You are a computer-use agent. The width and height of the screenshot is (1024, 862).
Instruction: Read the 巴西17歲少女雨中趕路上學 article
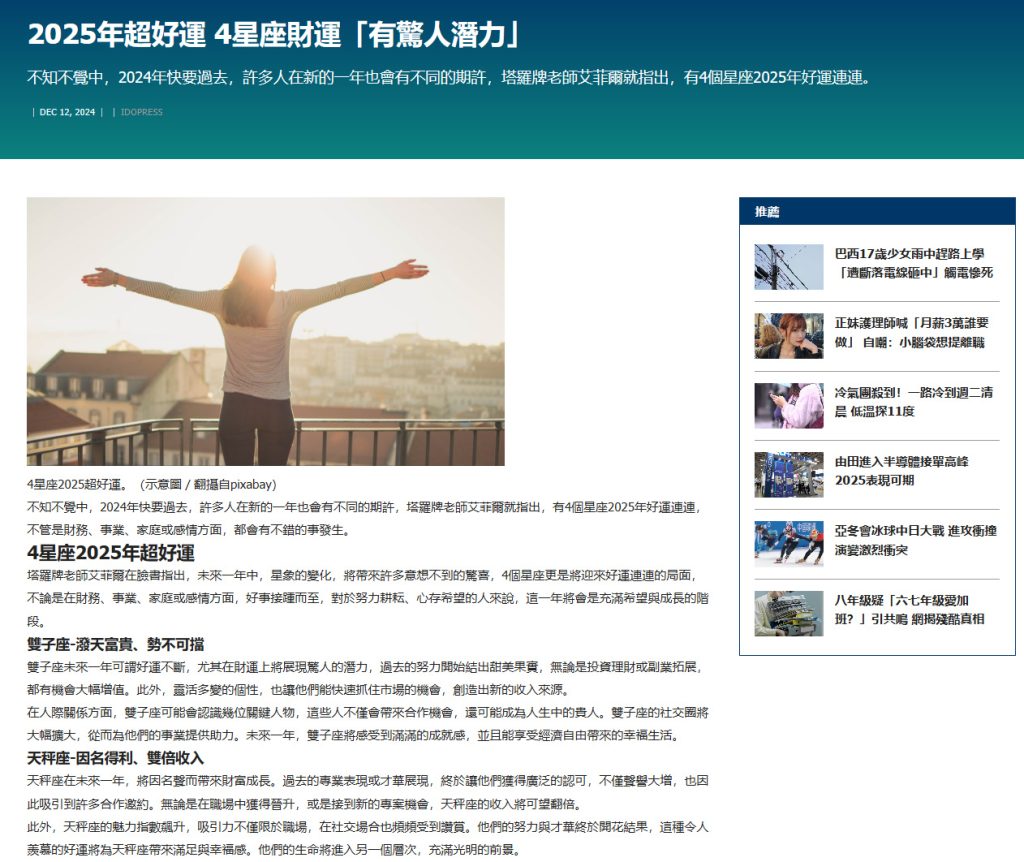(x=913, y=263)
